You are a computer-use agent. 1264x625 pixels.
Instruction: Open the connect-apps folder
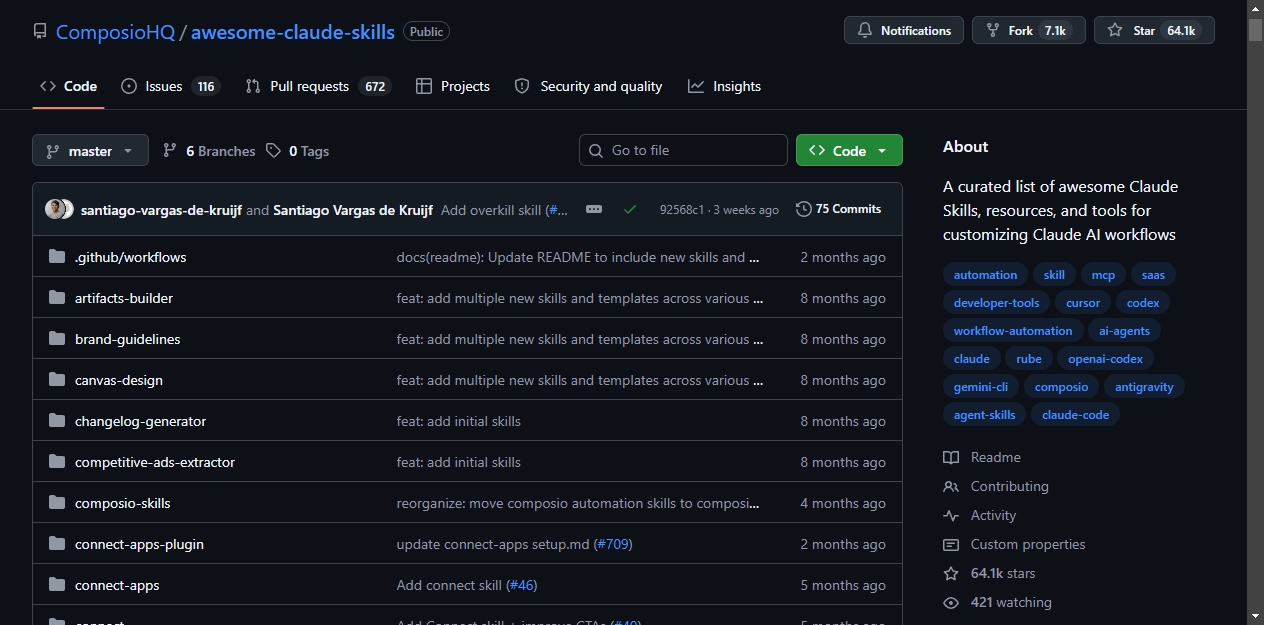coord(117,585)
